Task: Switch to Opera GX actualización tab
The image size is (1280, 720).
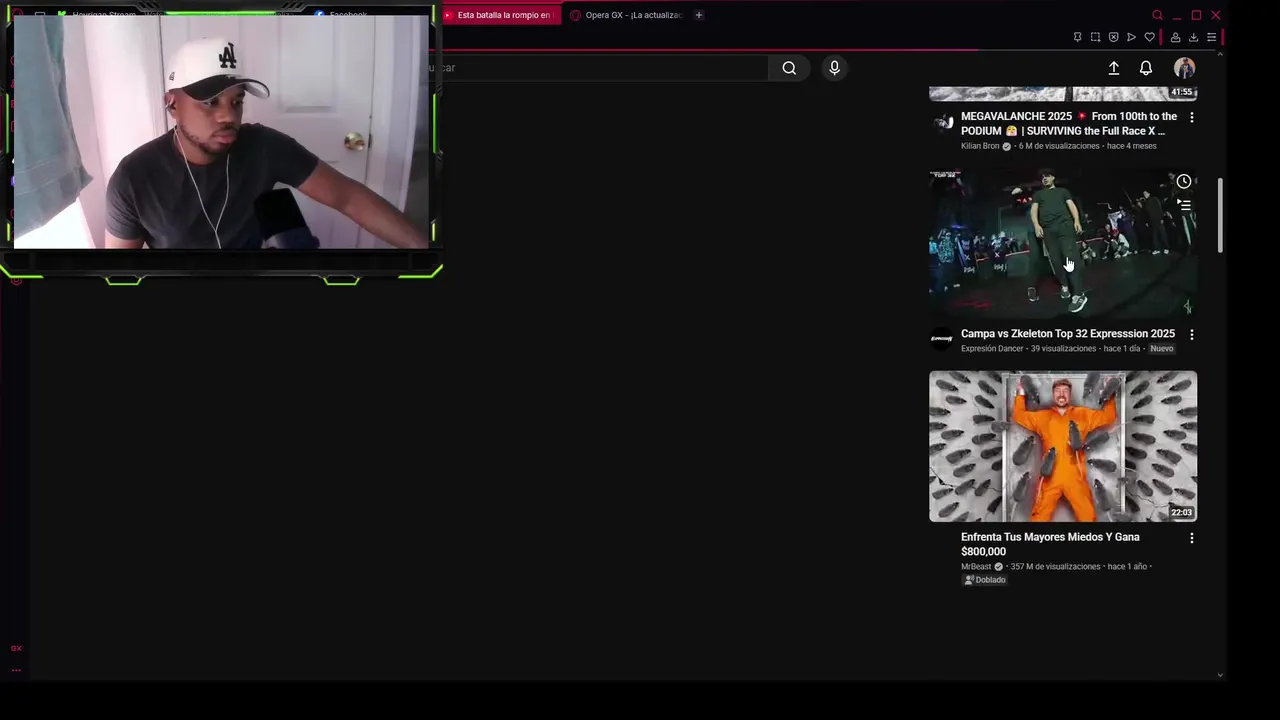Action: 626,15
